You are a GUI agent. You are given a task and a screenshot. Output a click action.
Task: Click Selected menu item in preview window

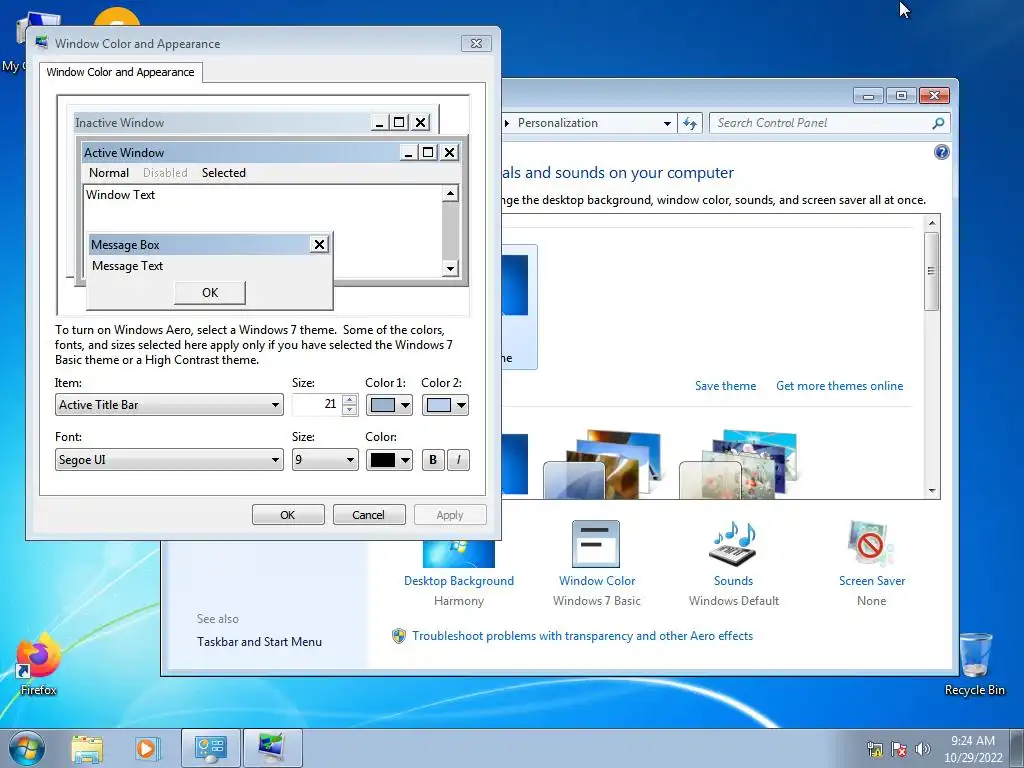223,172
